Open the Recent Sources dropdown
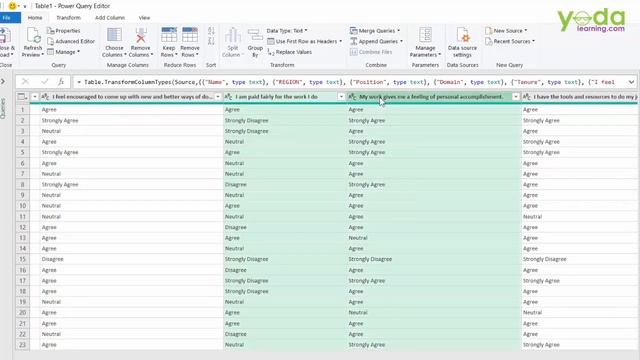The height and width of the screenshot is (360, 640). (x=510, y=41)
